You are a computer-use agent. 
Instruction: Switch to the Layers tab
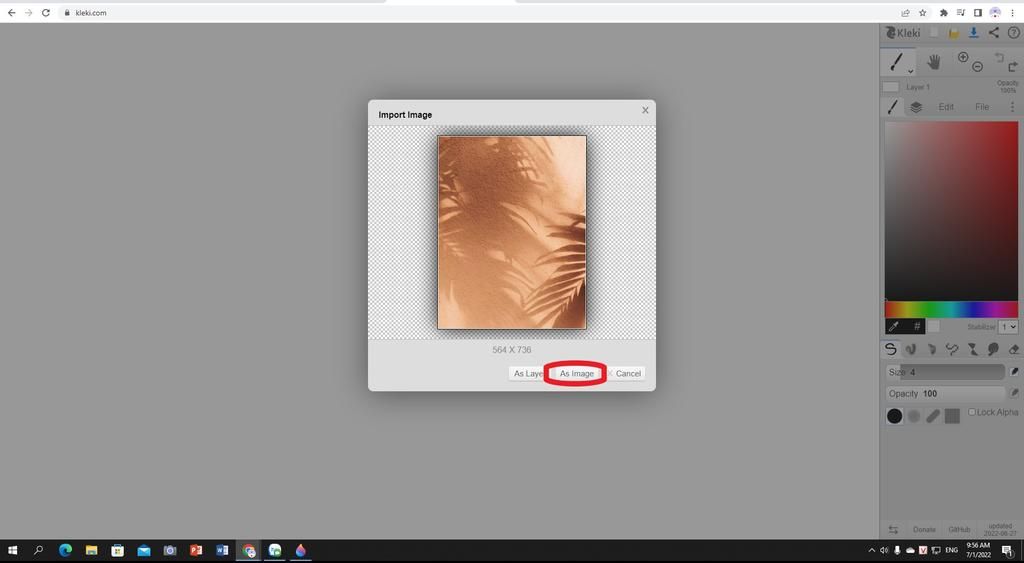point(916,107)
